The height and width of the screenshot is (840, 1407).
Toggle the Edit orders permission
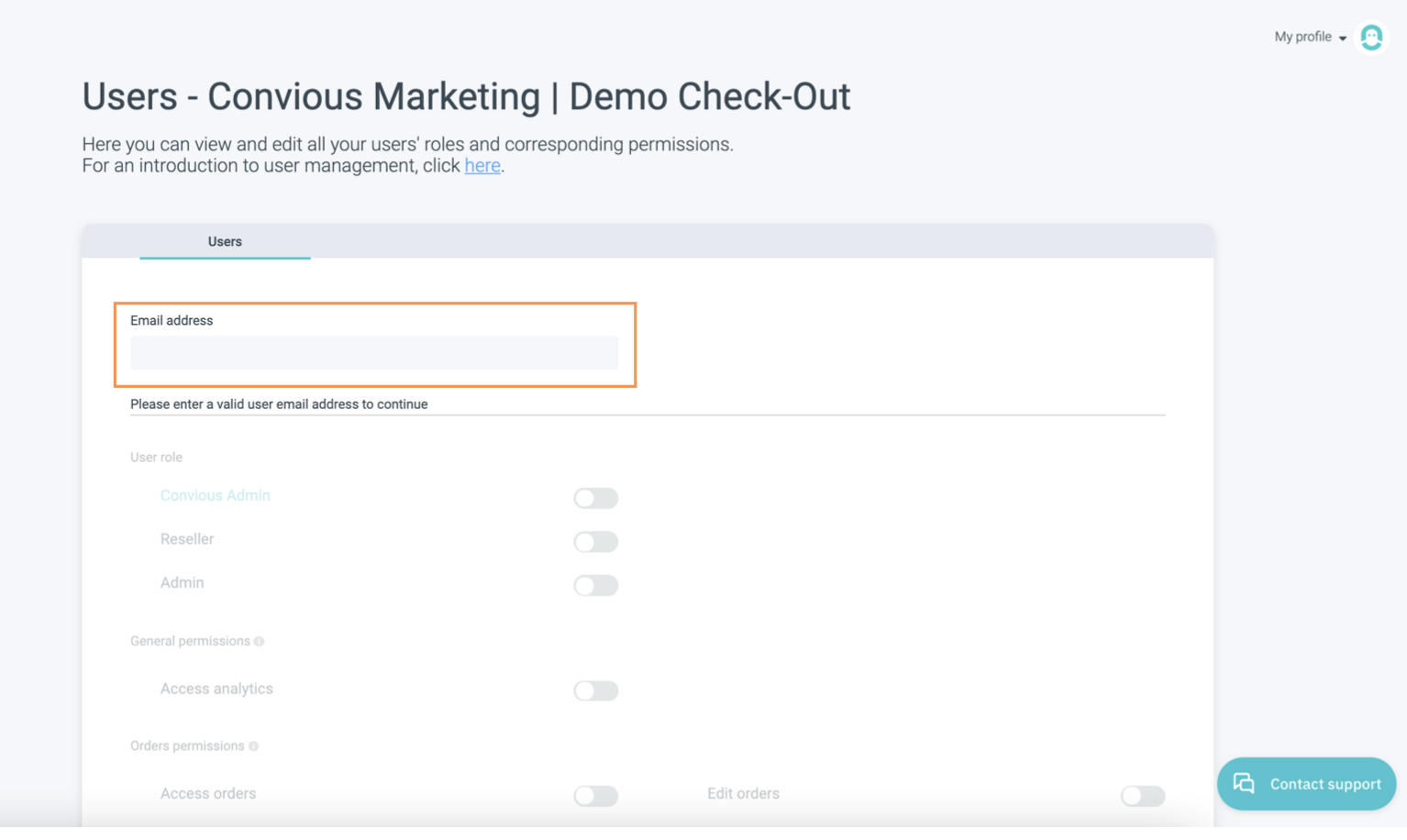pyautogui.click(x=1142, y=796)
